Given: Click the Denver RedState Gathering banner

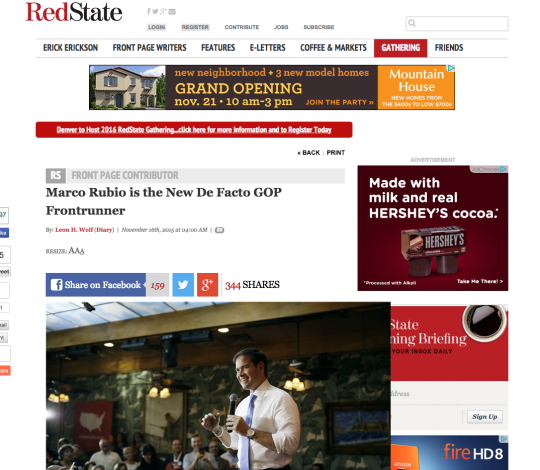Looking at the screenshot, I should point(194,130).
